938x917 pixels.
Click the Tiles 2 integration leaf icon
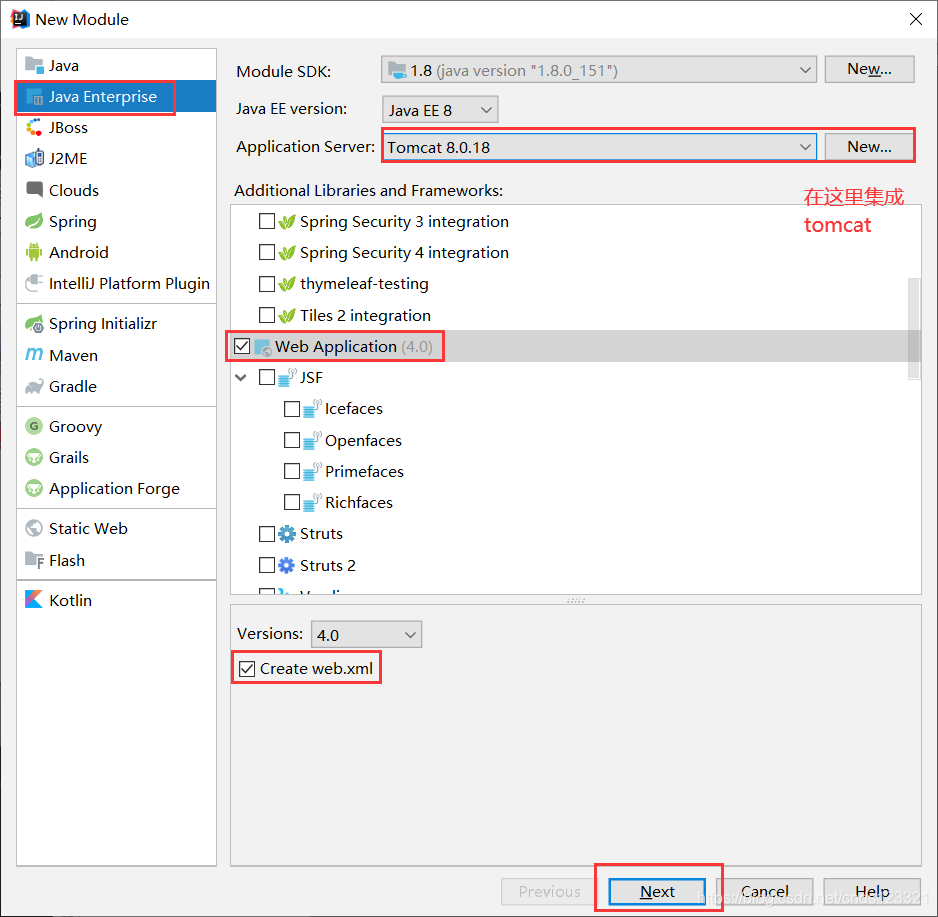click(287, 315)
